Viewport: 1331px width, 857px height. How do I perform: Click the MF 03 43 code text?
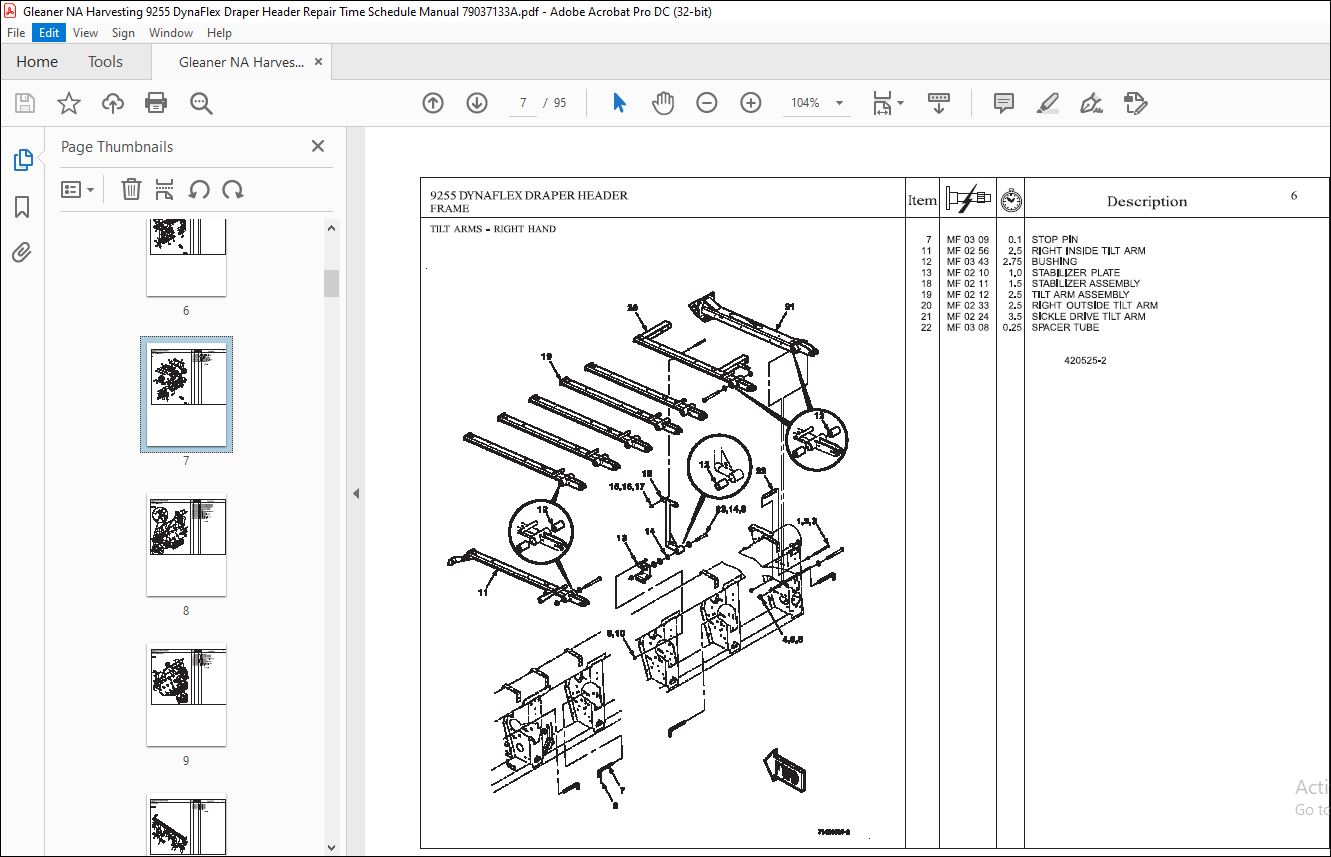[968, 262]
